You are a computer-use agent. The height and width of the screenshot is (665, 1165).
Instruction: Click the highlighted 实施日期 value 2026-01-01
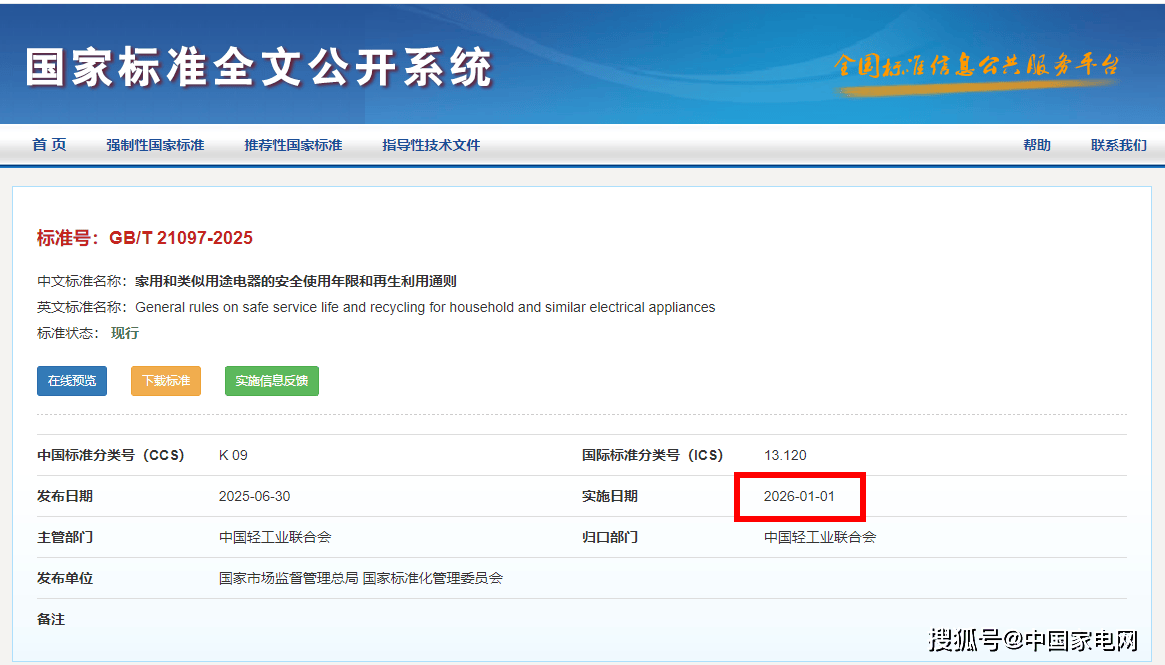(x=799, y=496)
